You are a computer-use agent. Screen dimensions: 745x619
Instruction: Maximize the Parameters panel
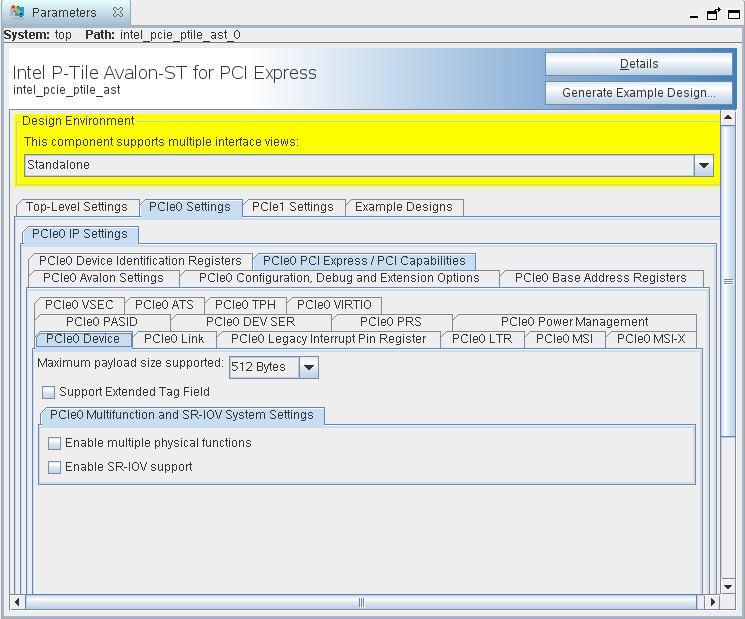click(x=734, y=14)
